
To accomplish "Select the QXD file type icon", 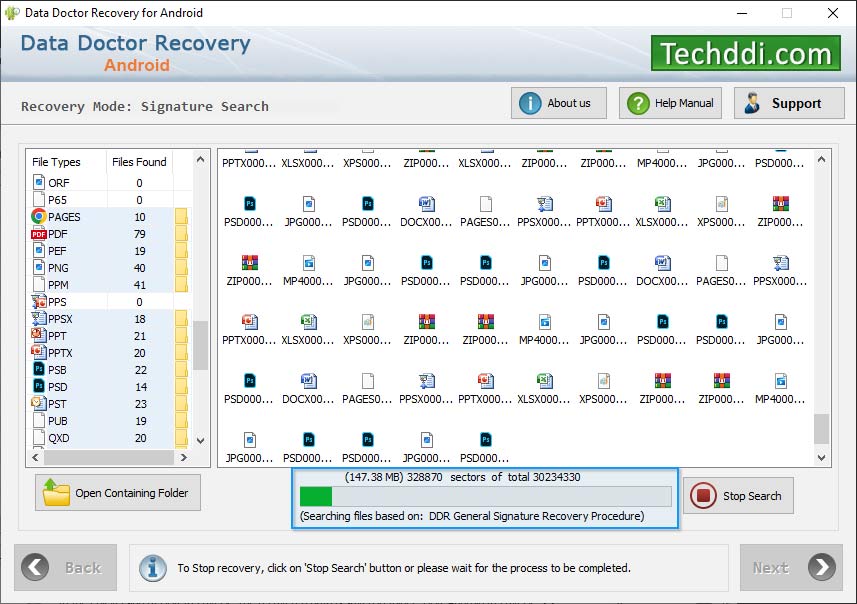I will pyautogui.click(x=39, y=437).
